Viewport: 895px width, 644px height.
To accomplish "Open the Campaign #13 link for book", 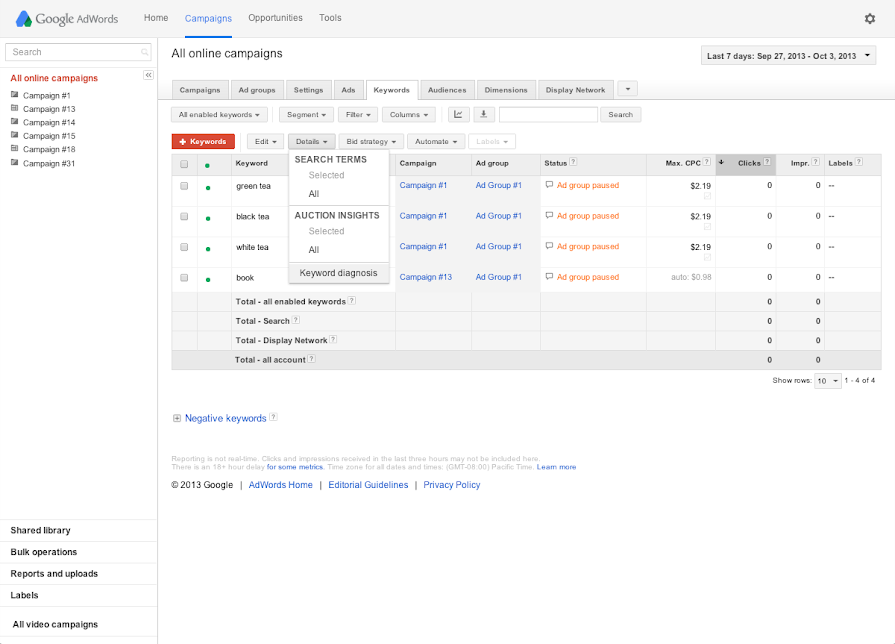I will coord(425,277).
